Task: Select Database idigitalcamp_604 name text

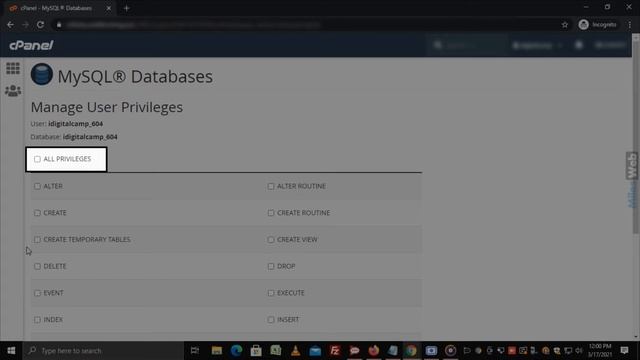Action: 90,137
